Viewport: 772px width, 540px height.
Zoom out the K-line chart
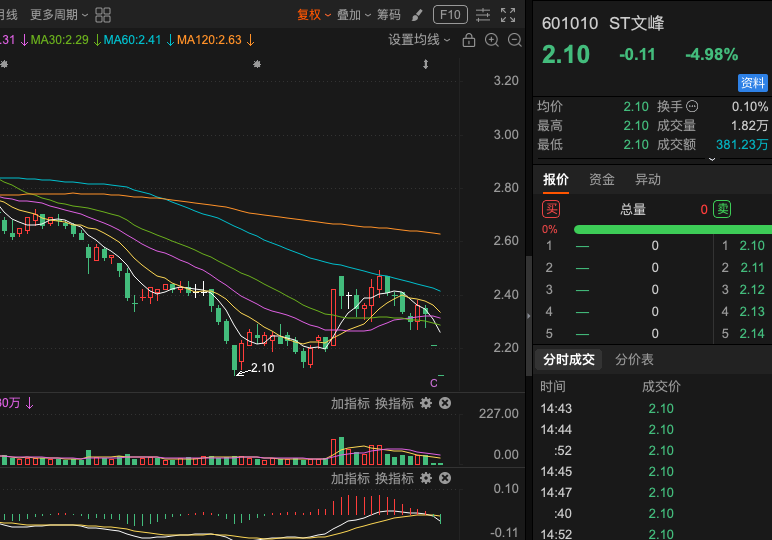coord(515,40)
